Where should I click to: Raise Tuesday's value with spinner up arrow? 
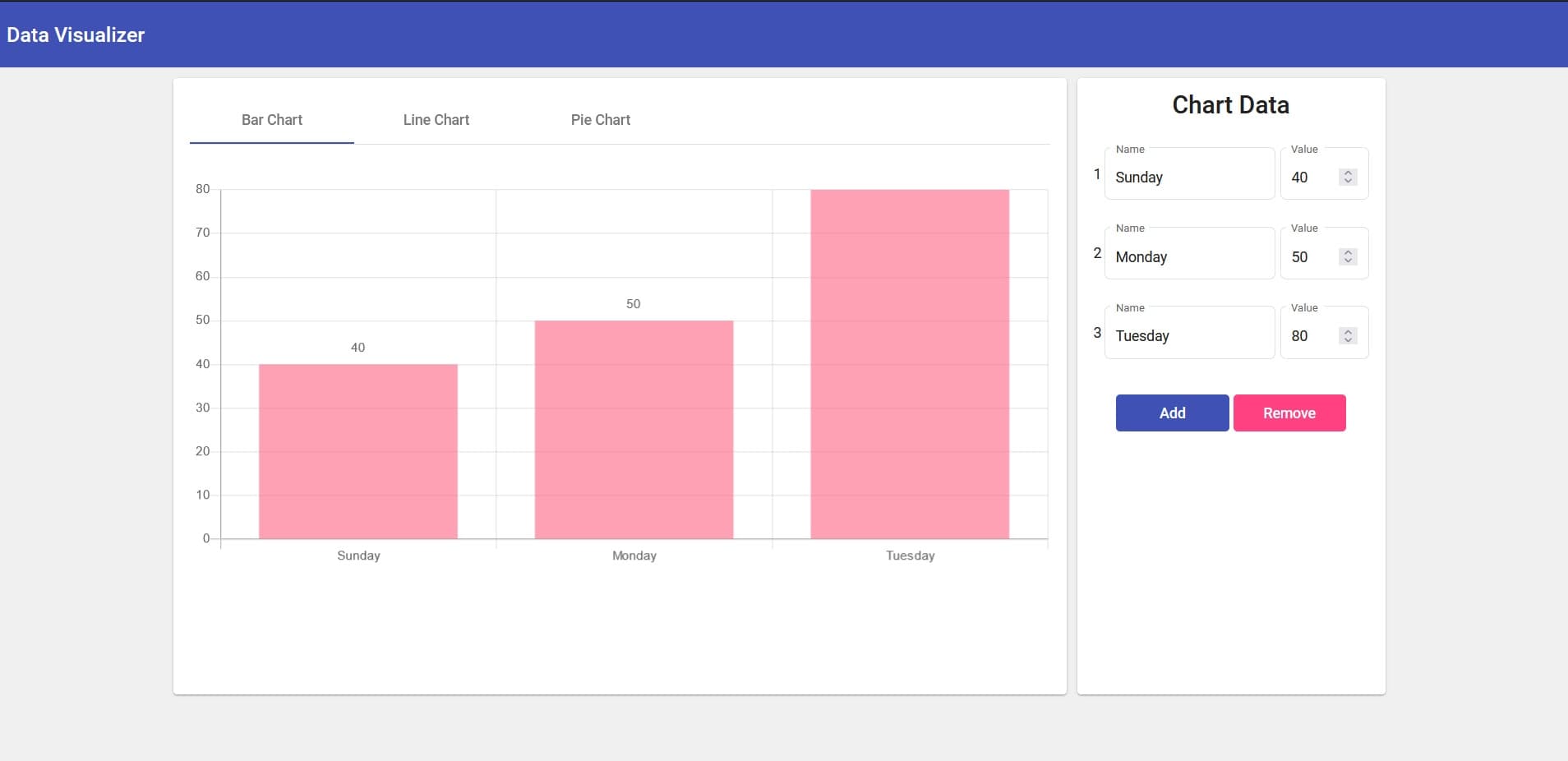pos(1348,331)
